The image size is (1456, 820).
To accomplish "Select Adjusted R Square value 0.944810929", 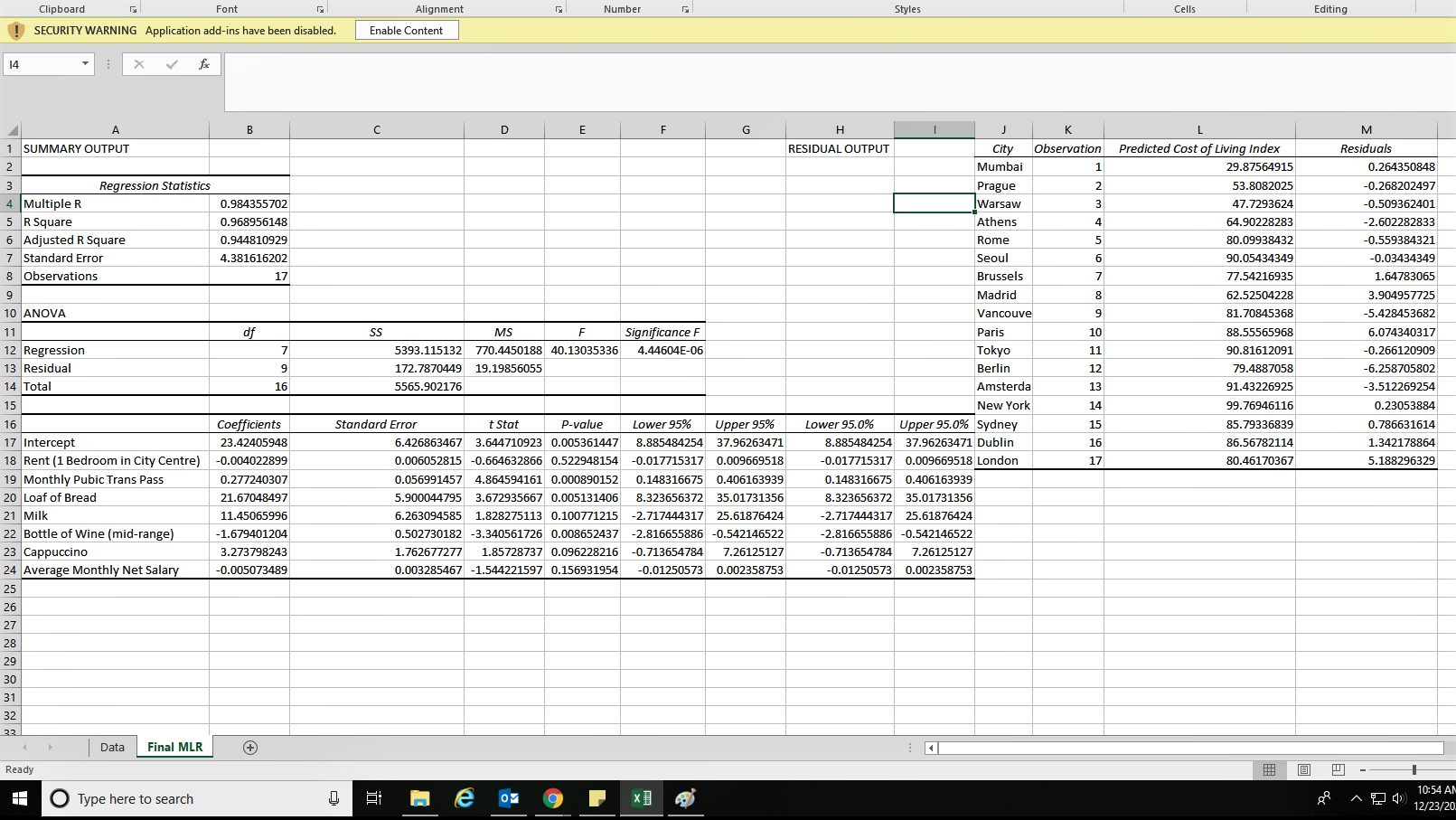I will tap(249, 240).
